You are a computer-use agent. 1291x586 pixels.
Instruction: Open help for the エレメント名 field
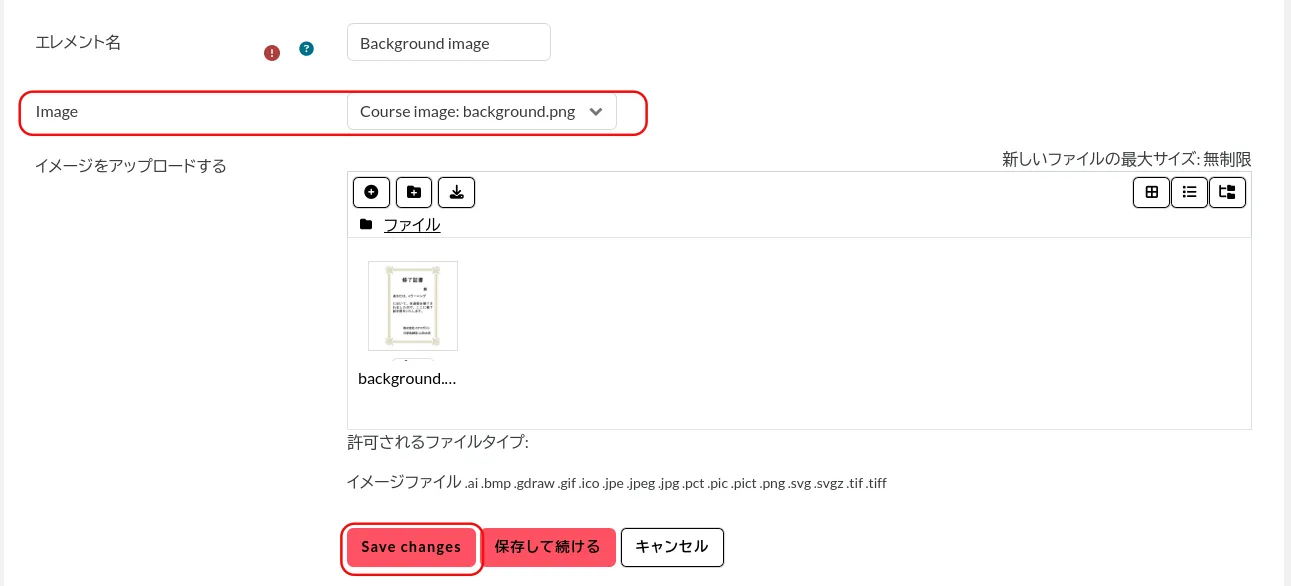point(307,49)
